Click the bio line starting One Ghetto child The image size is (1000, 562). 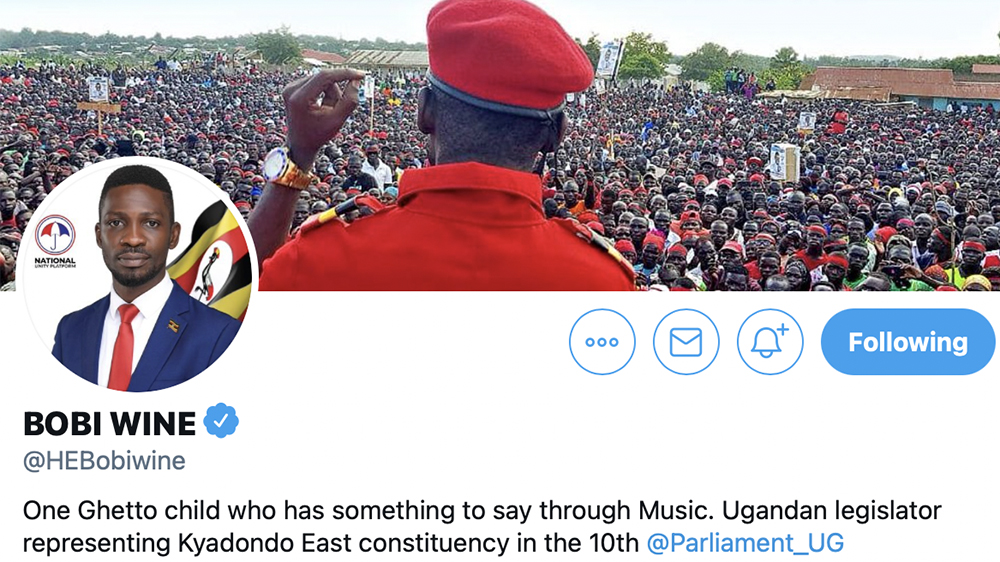coord(482,510)
